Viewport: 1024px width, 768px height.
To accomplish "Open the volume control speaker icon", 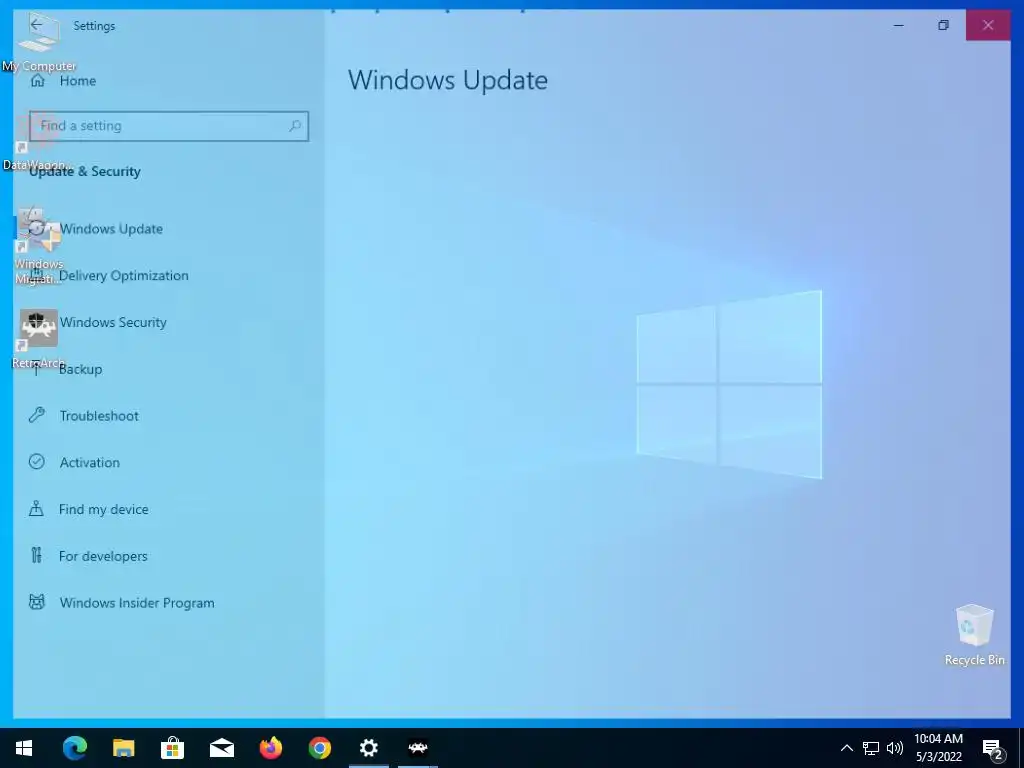I will (895, 748).
